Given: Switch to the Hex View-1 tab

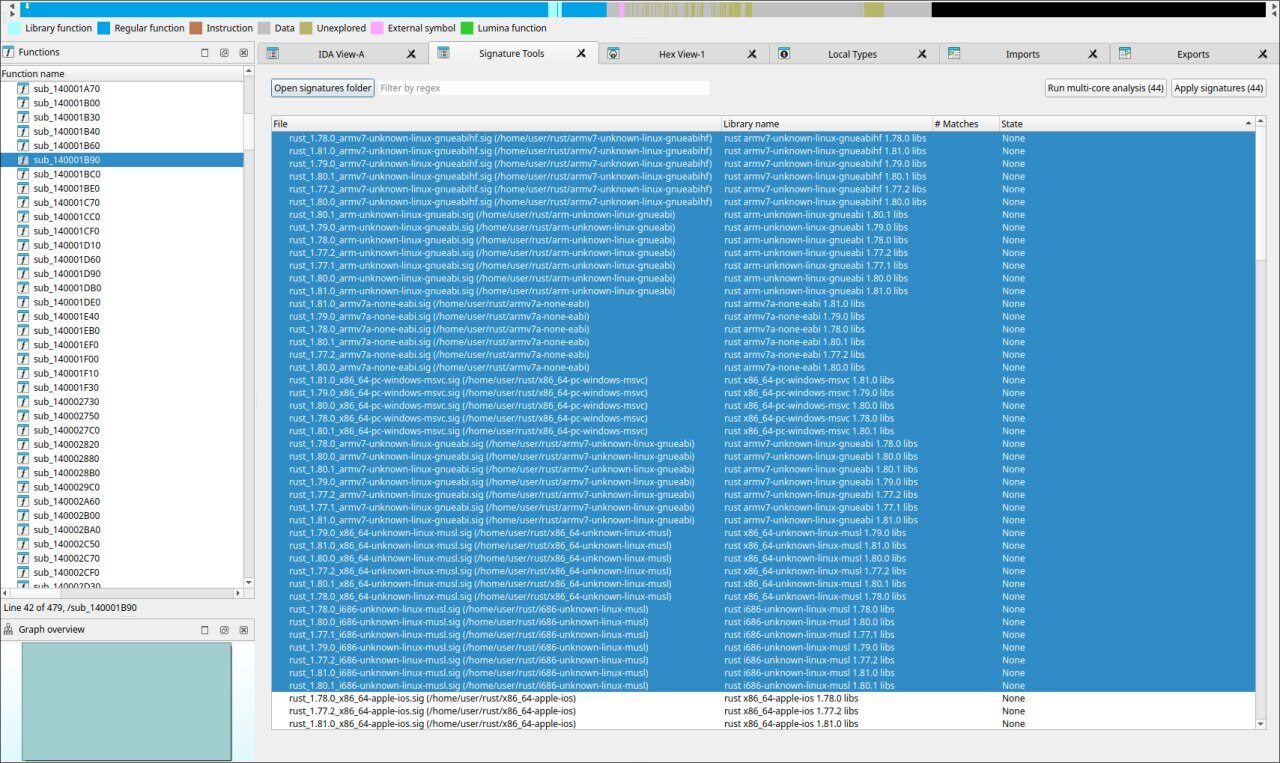Looking at the screenshot, I should [x=682, y=53].
